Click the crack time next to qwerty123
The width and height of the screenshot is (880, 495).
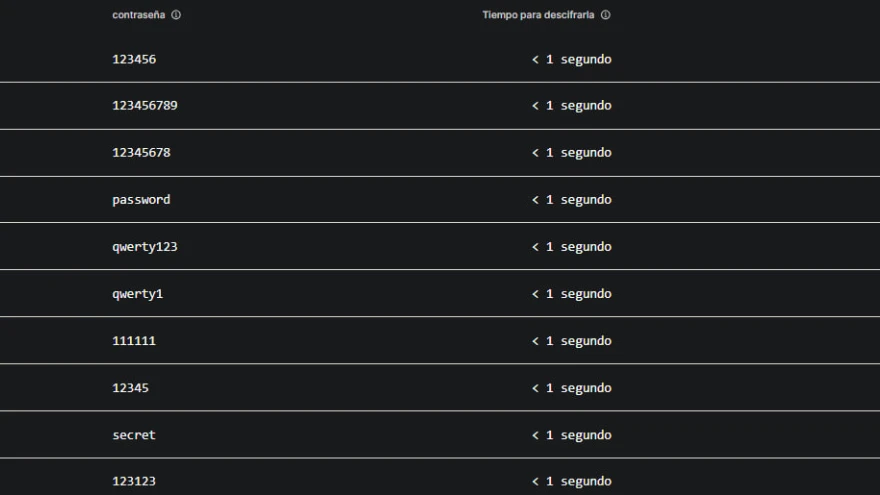tap(571, 246)
